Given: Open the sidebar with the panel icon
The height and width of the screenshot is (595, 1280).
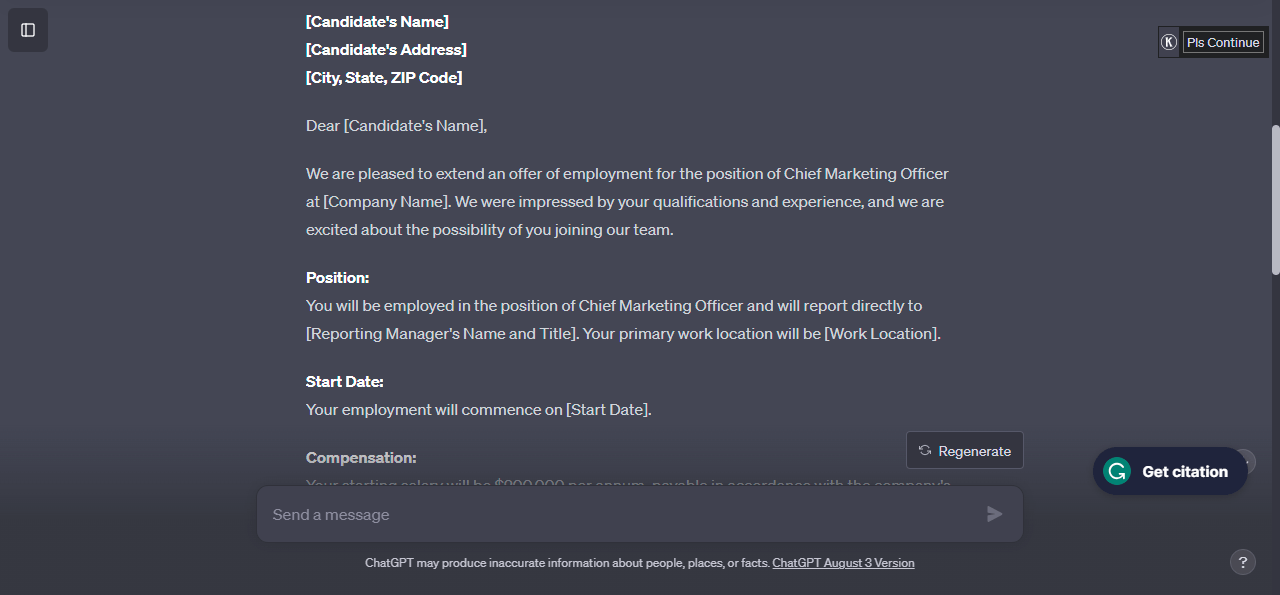Looking at the screenshot, I should point(28,30).
